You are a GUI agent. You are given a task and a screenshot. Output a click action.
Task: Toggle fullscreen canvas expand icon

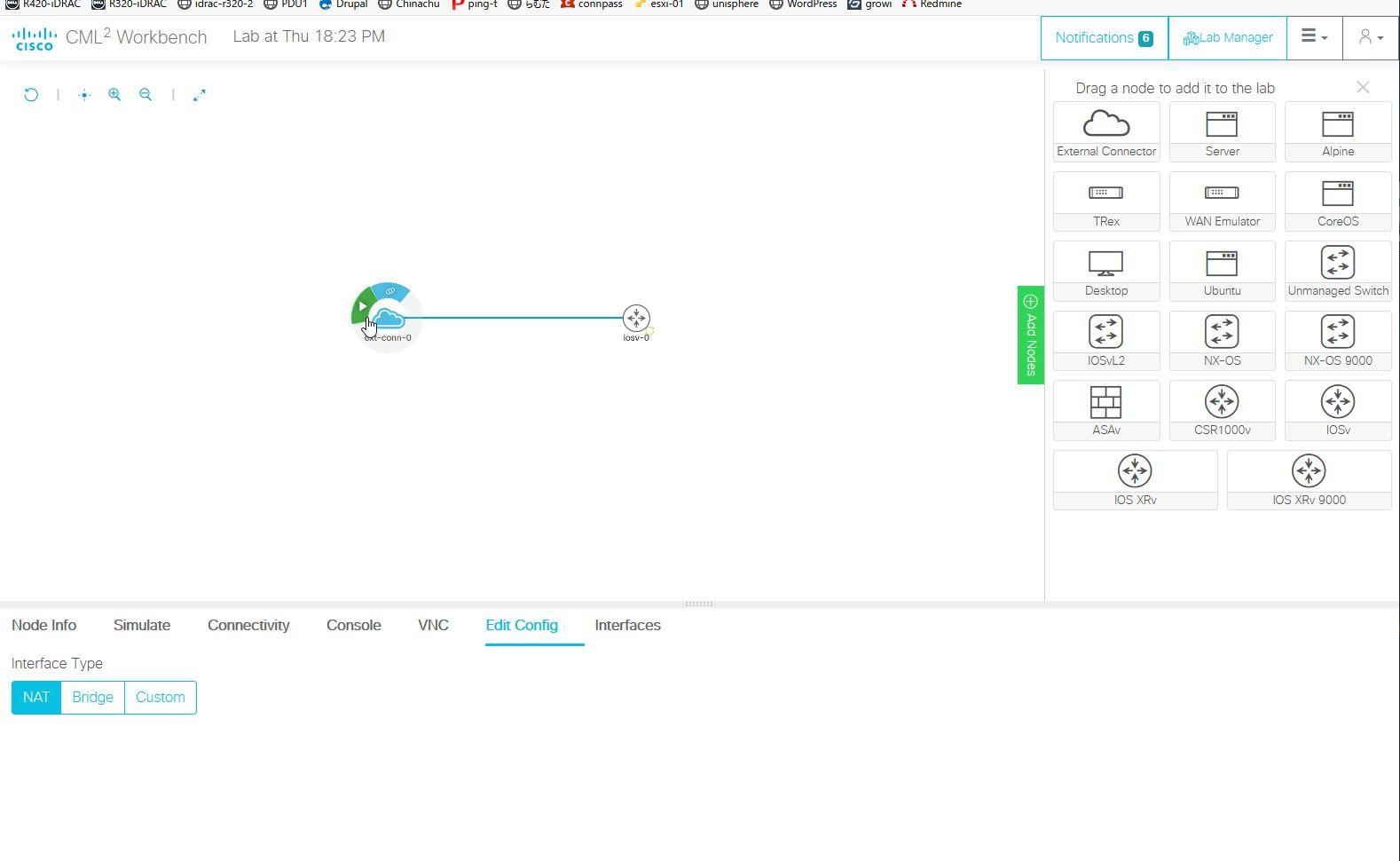[x=200, y=95]
